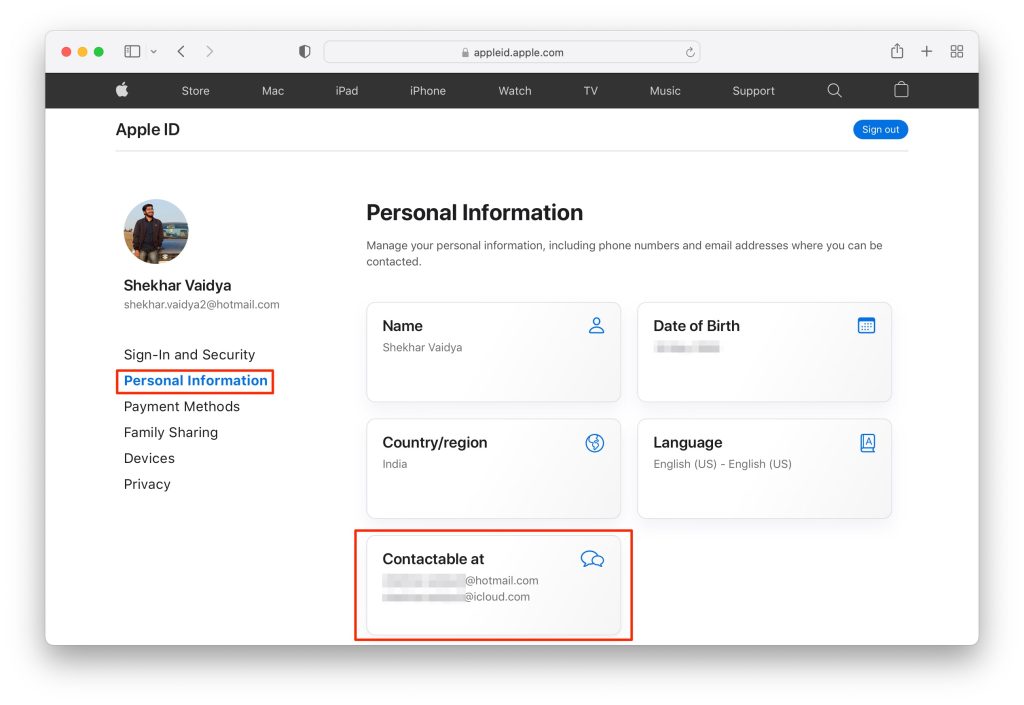Screen dimensions: 1024x705
Task: Click the green fullscreen window button
Action: point(99,52)
